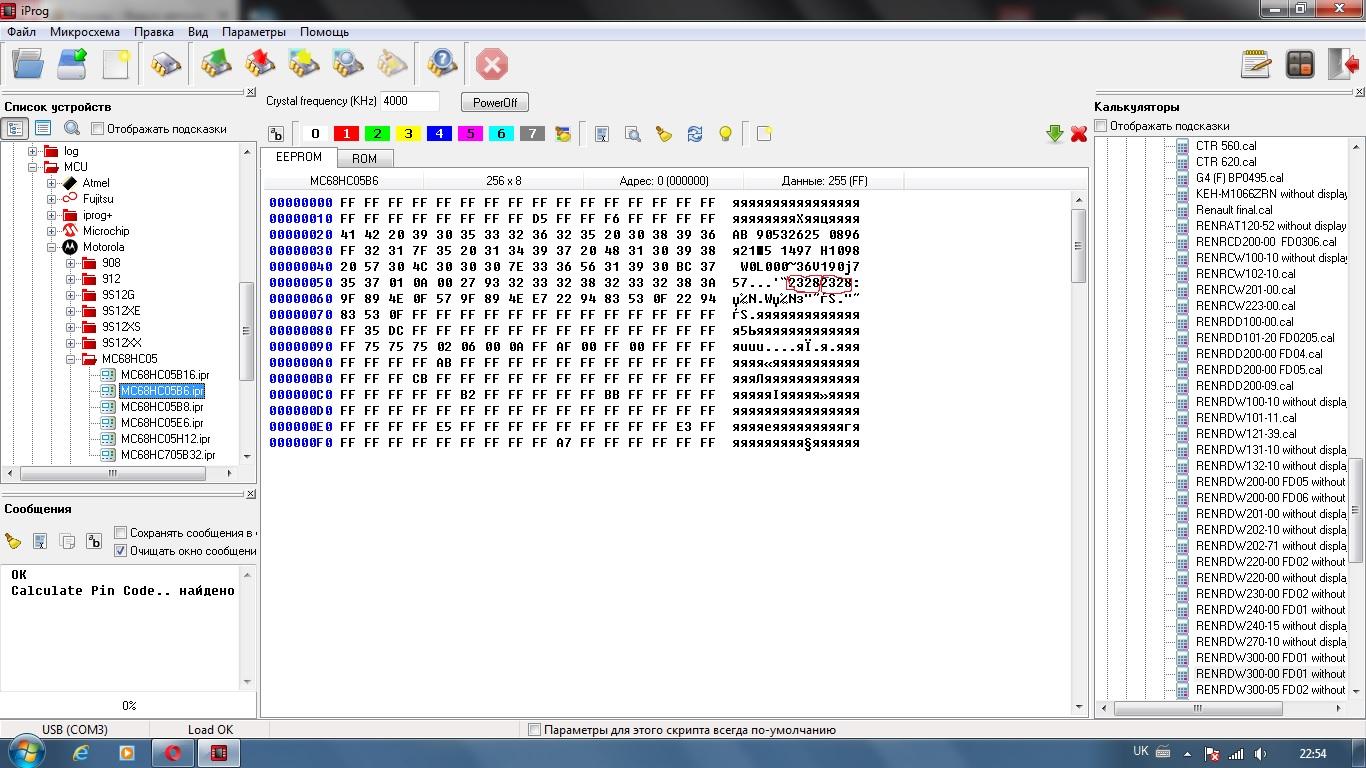The height and width of the screenshot is (768, 1366).
Task: Click the red stop operation icon
Action: click(x=491, y=65)
